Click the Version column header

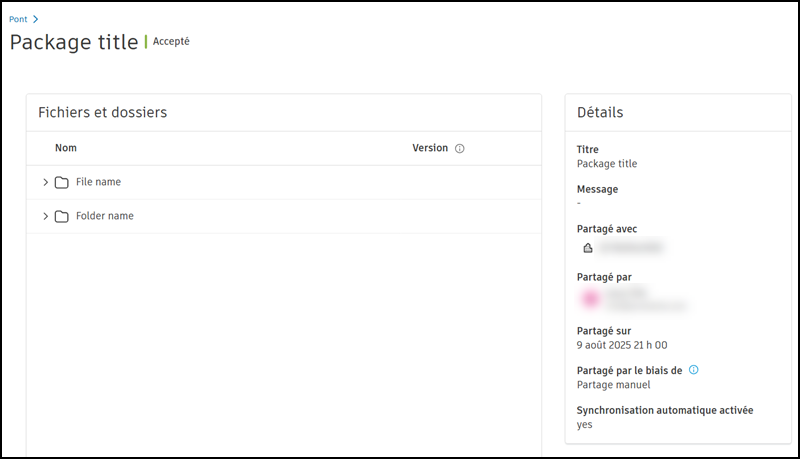point(430,148)
